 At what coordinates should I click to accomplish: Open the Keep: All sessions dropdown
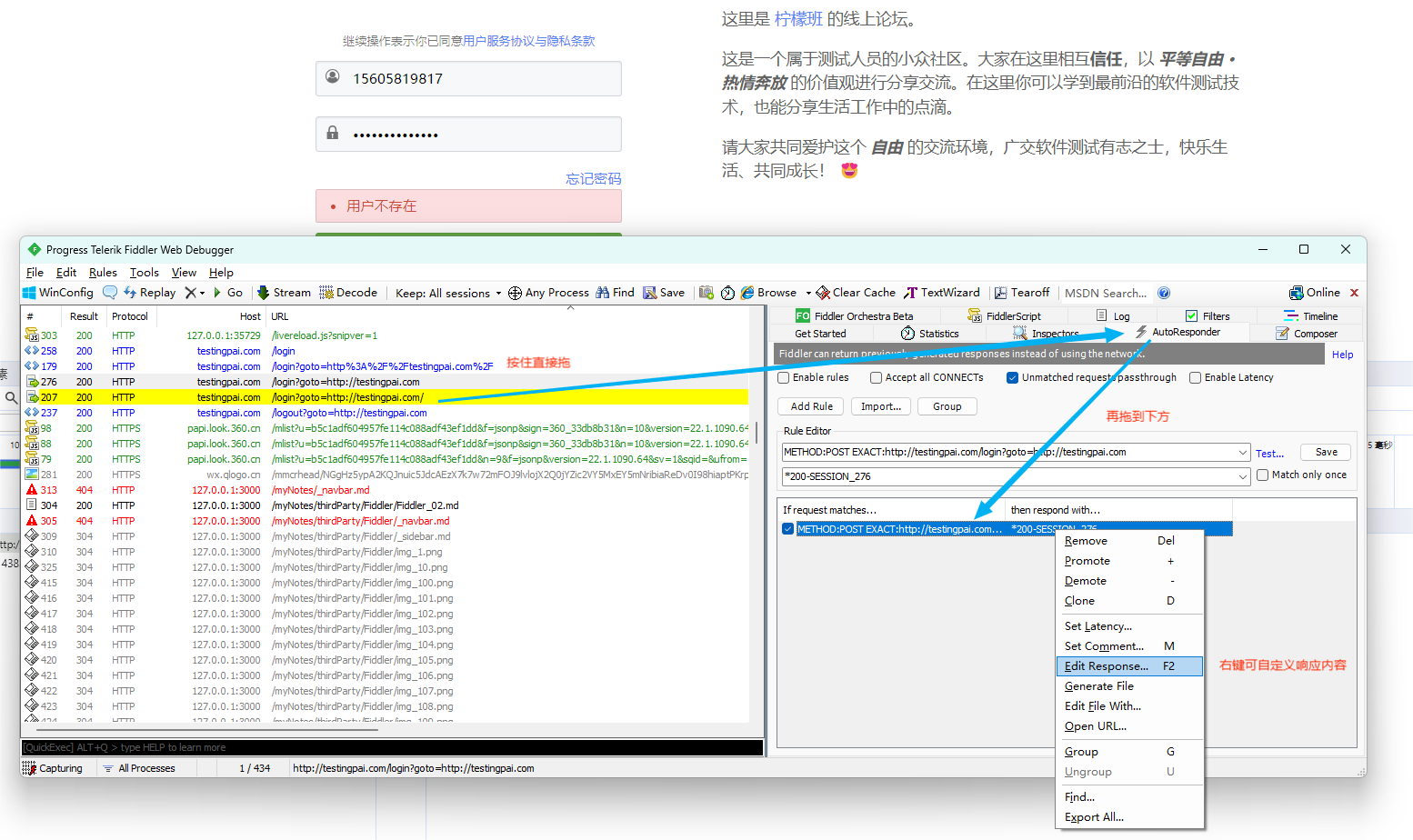(448, 293)
